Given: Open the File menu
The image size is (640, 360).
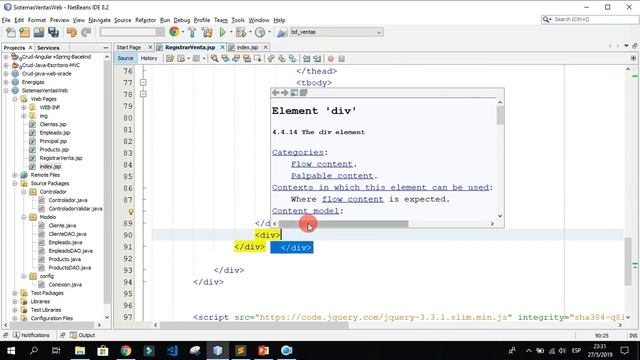Looking at the screenshot, I should pos(6,20).
